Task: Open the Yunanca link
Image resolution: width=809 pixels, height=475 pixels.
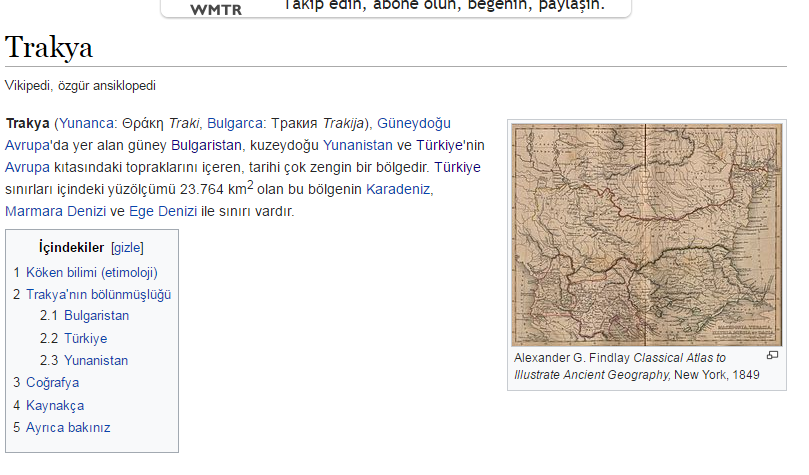Action: click(86, 124)
